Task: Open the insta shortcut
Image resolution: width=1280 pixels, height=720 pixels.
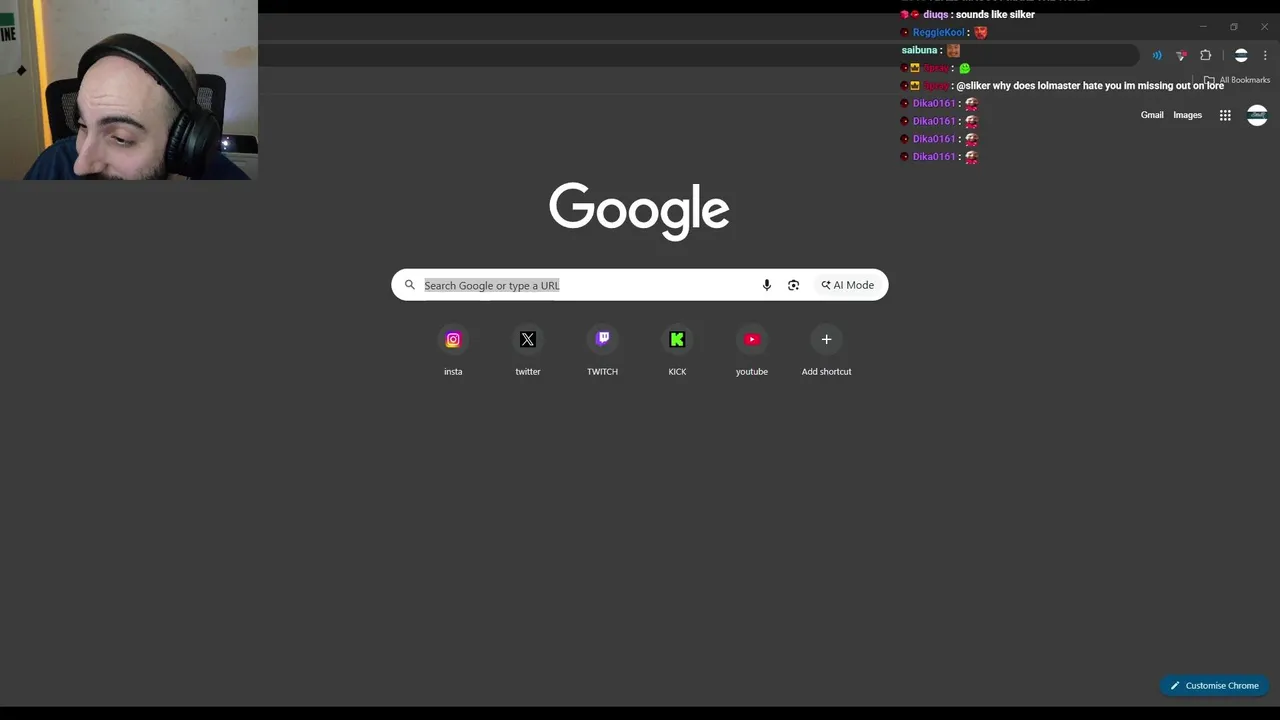Action: pyautogui.click(x=453, y=351)
